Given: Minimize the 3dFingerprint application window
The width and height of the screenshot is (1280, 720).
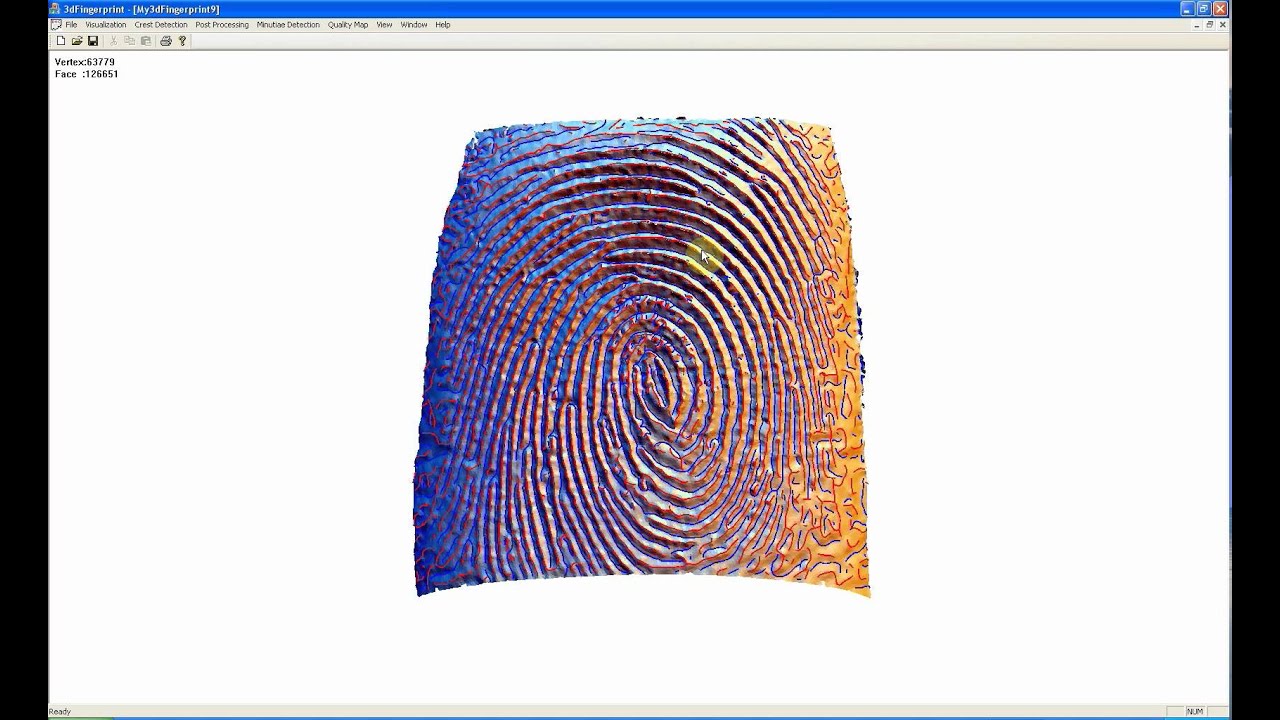Looking at the screenshot, I should (1187, 9).
